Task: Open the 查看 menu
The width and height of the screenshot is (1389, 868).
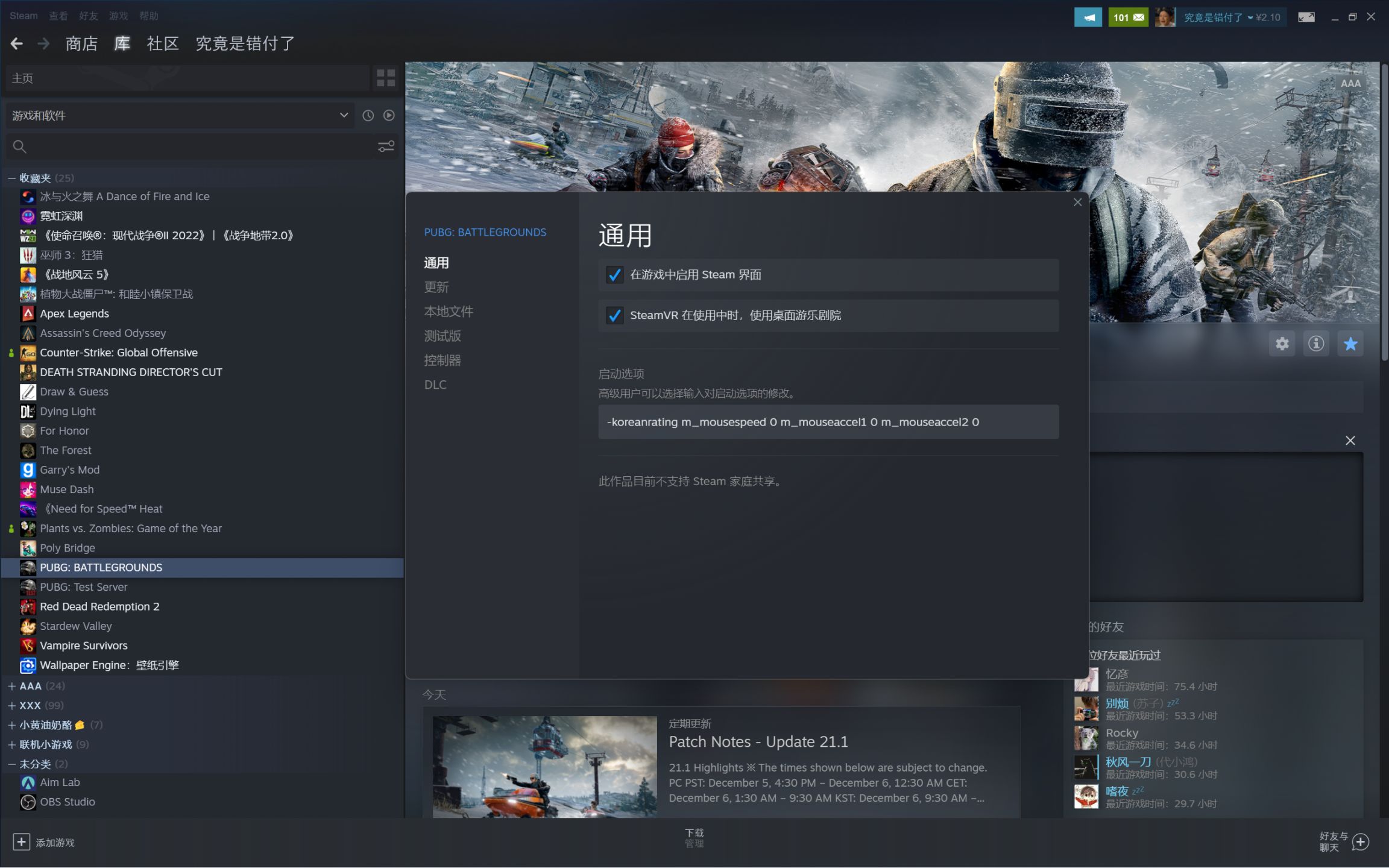Action: [x=58, y=16]
